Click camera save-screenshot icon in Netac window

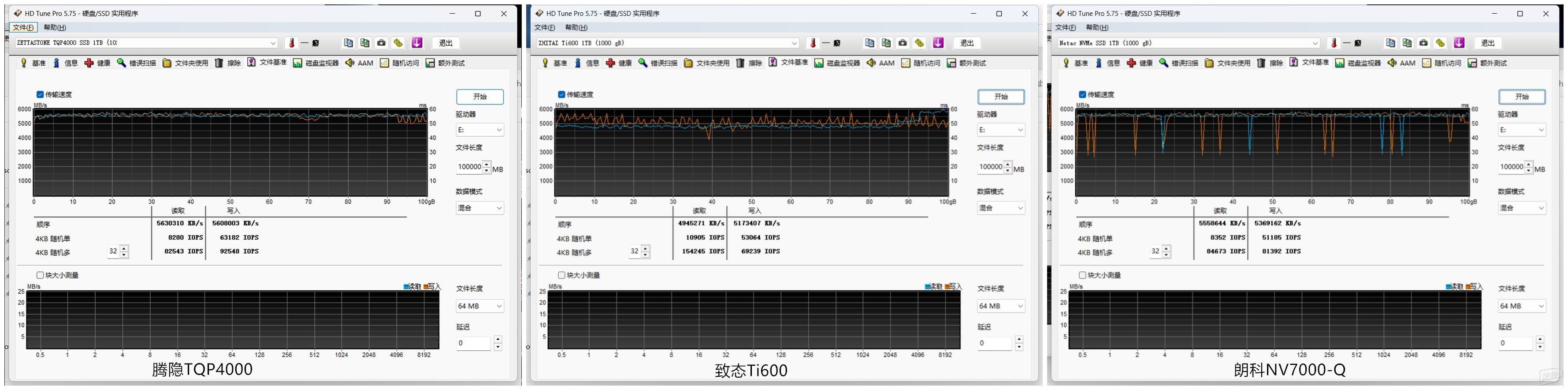coord(1424,43)
